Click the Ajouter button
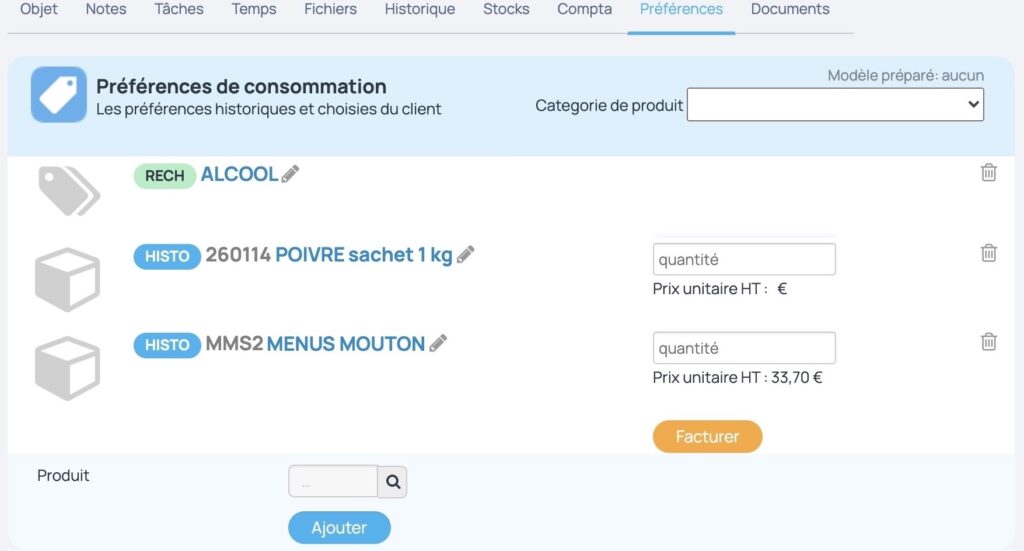Image resolution: width=1024 pixels, height=551 pixels. [339, 527]
